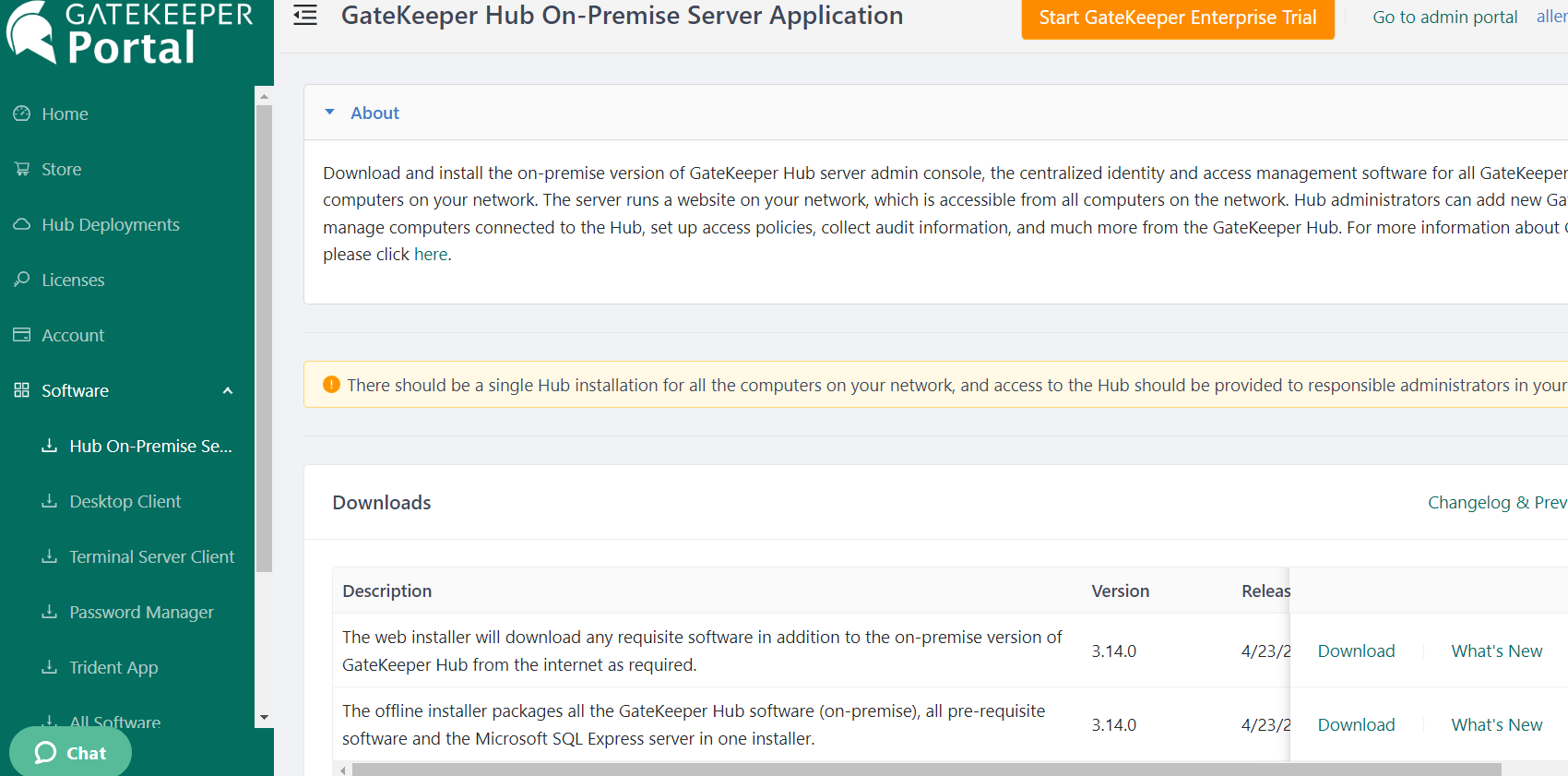
Task: Collapse the Software submenu chevron
Action: click(228, 390)
